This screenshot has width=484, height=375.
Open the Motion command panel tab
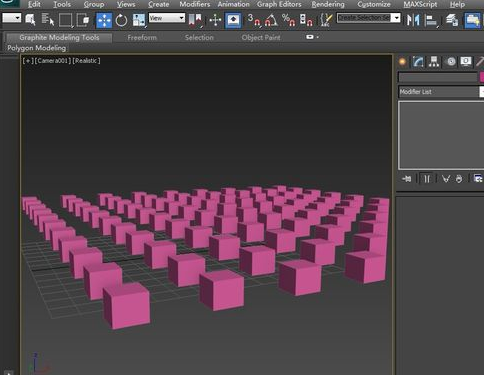(x=451, y=62)
